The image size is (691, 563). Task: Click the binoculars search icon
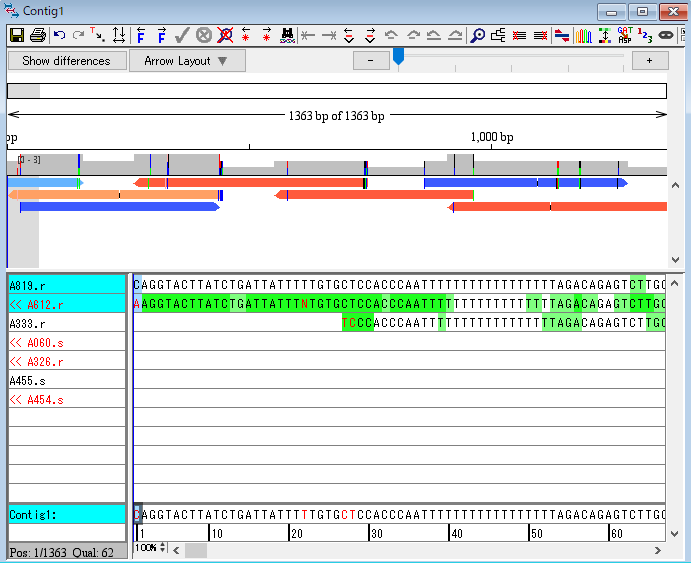[x=287, y=35]
